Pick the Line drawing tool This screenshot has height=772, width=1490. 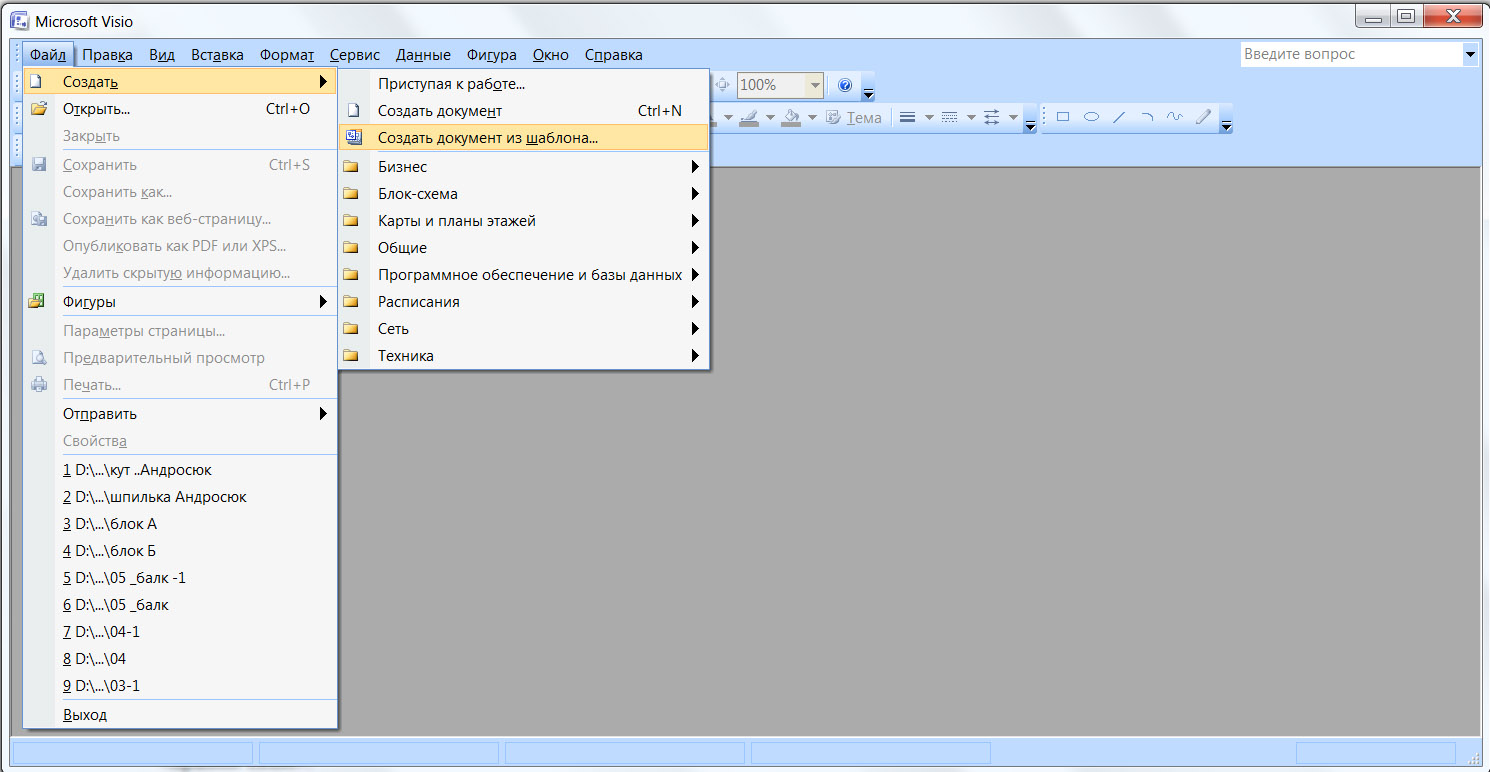(x=1119, y=117)
